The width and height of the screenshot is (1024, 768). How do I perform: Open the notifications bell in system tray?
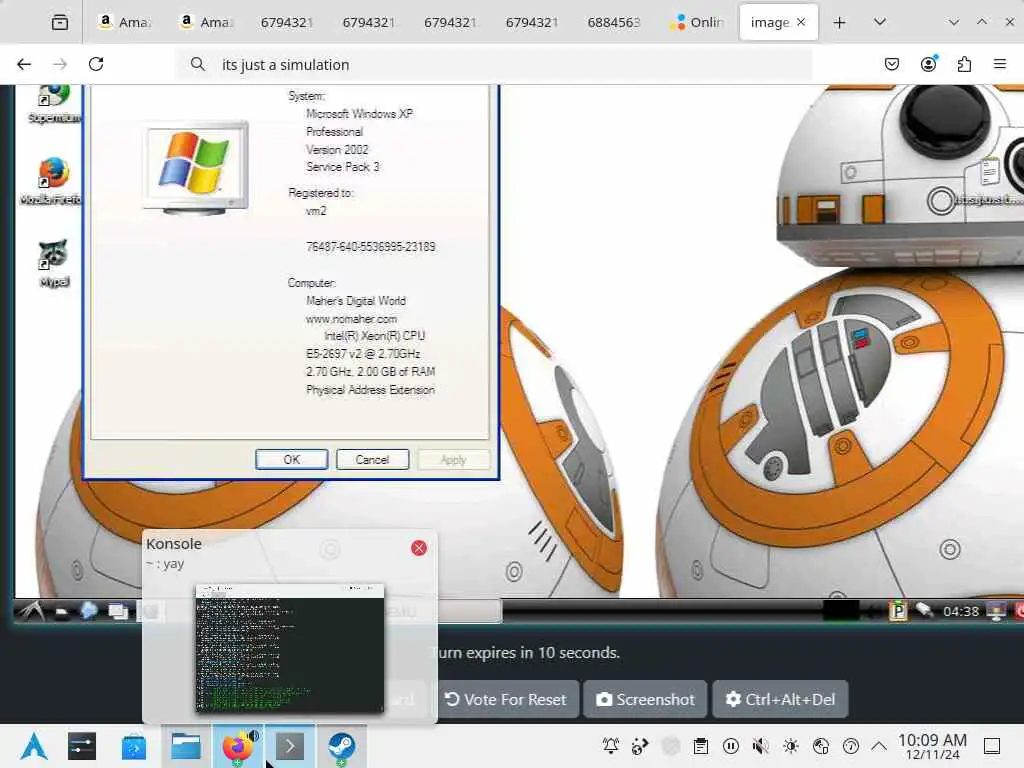pyautogui.click(x=611, y=745)
